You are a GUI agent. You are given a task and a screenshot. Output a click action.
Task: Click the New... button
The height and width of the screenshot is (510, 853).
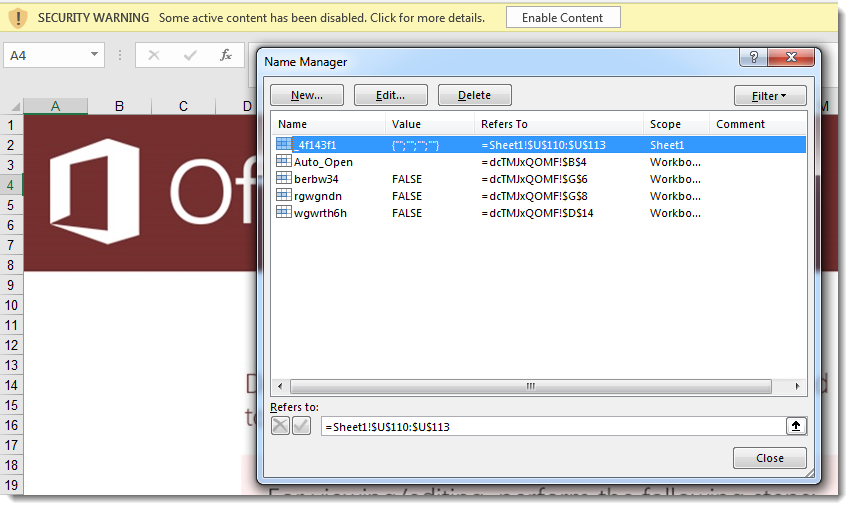tap(306, 96)
